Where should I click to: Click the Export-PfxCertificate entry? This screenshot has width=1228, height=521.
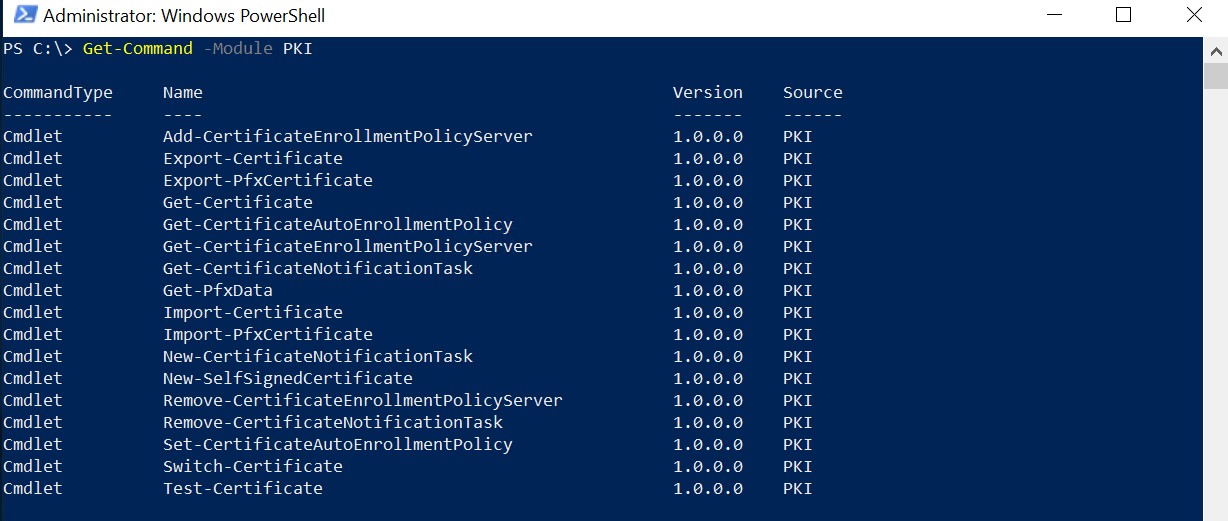click(268, 180)
